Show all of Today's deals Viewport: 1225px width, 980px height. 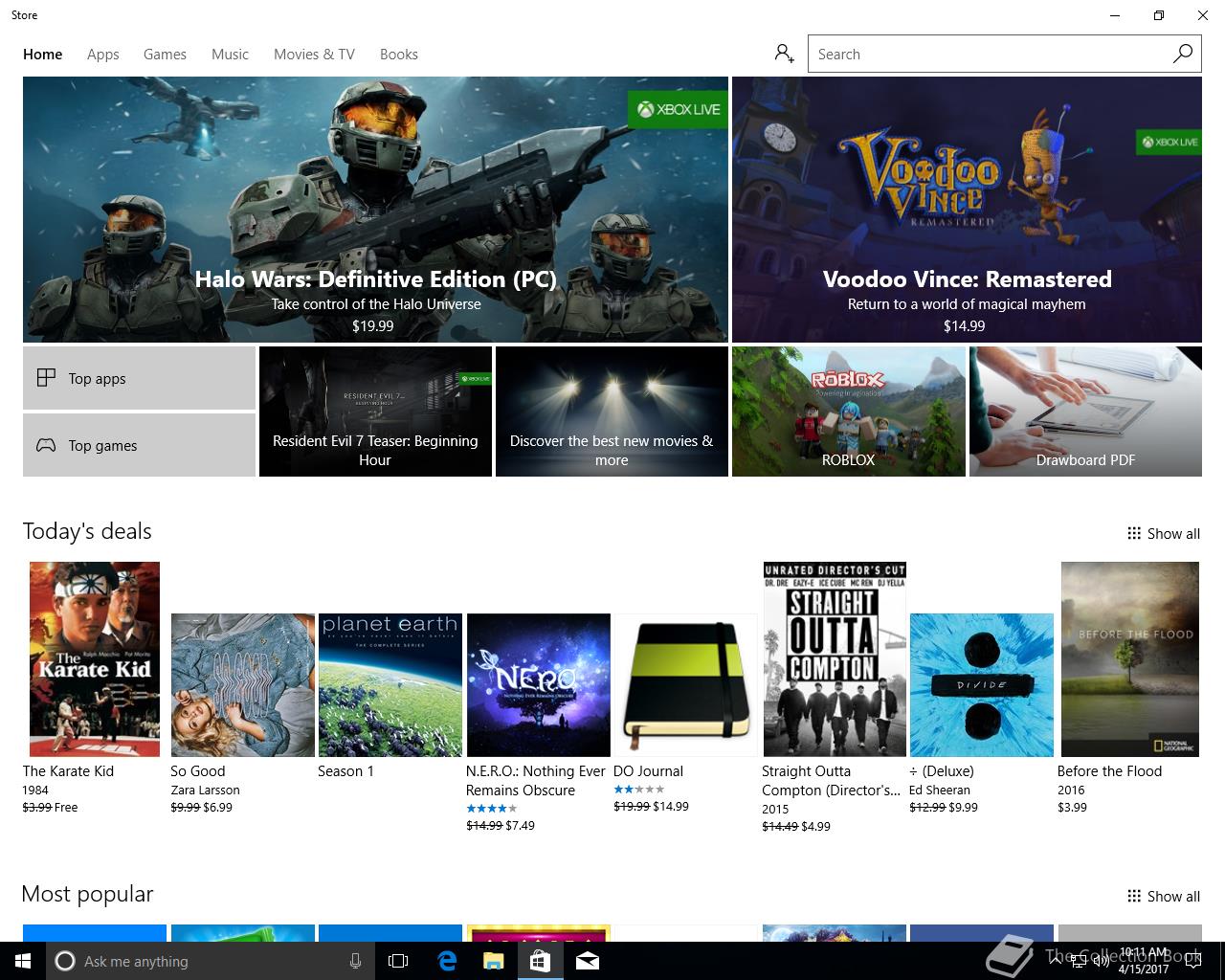[1163, 534]
